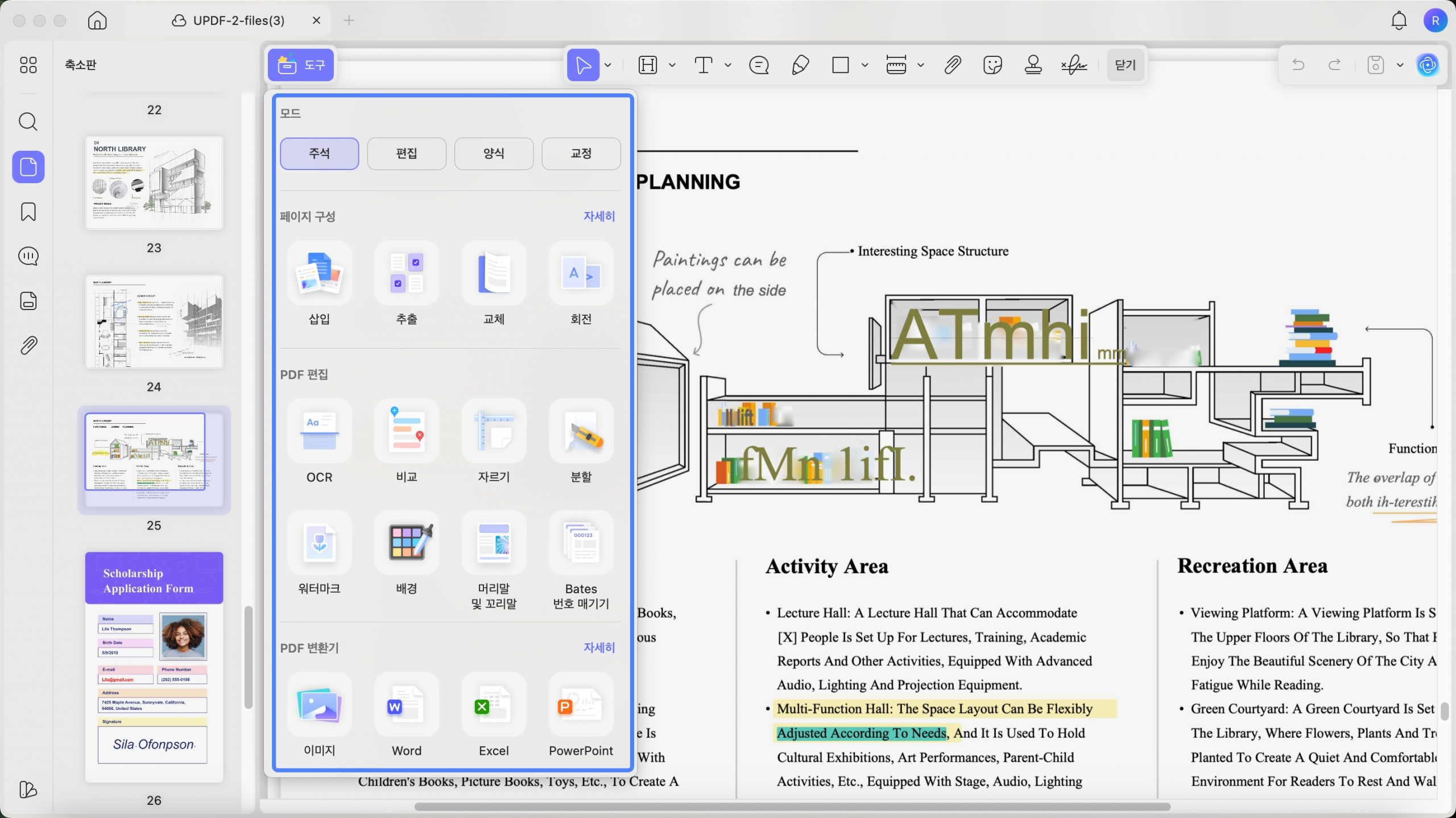The height and width of the screenshot is (818, 1456).
Task: Switch mode to 교정 (Redact)
Action: pyautogui.click(x=581, y=153)
